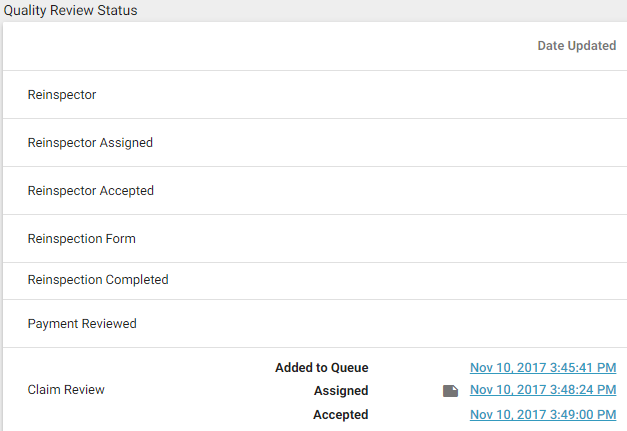Image resolution: width=627 pixels, height=431 pixels.
Task: Open the Accepted date link 3:49:00 PM
Action: (x=542, y=414)
